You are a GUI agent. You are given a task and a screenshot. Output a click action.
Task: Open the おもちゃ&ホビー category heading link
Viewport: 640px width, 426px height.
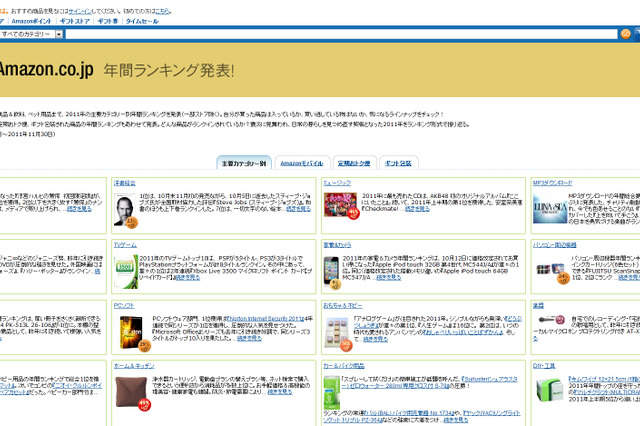pyautogui.click(x=343, y=305)
